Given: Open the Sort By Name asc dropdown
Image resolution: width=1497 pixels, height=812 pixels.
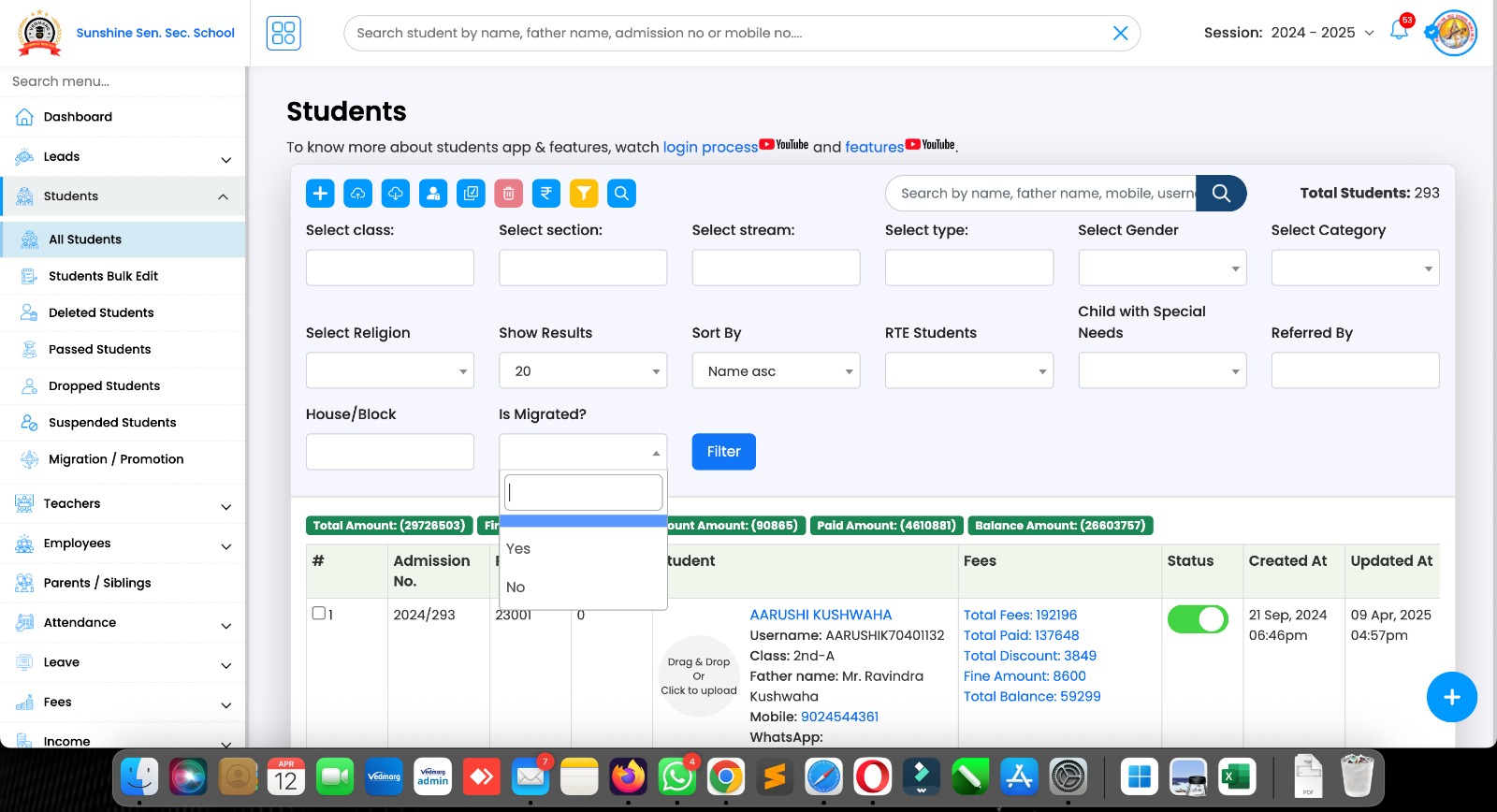Looking at the screenshot, I should tap(777, 370).
